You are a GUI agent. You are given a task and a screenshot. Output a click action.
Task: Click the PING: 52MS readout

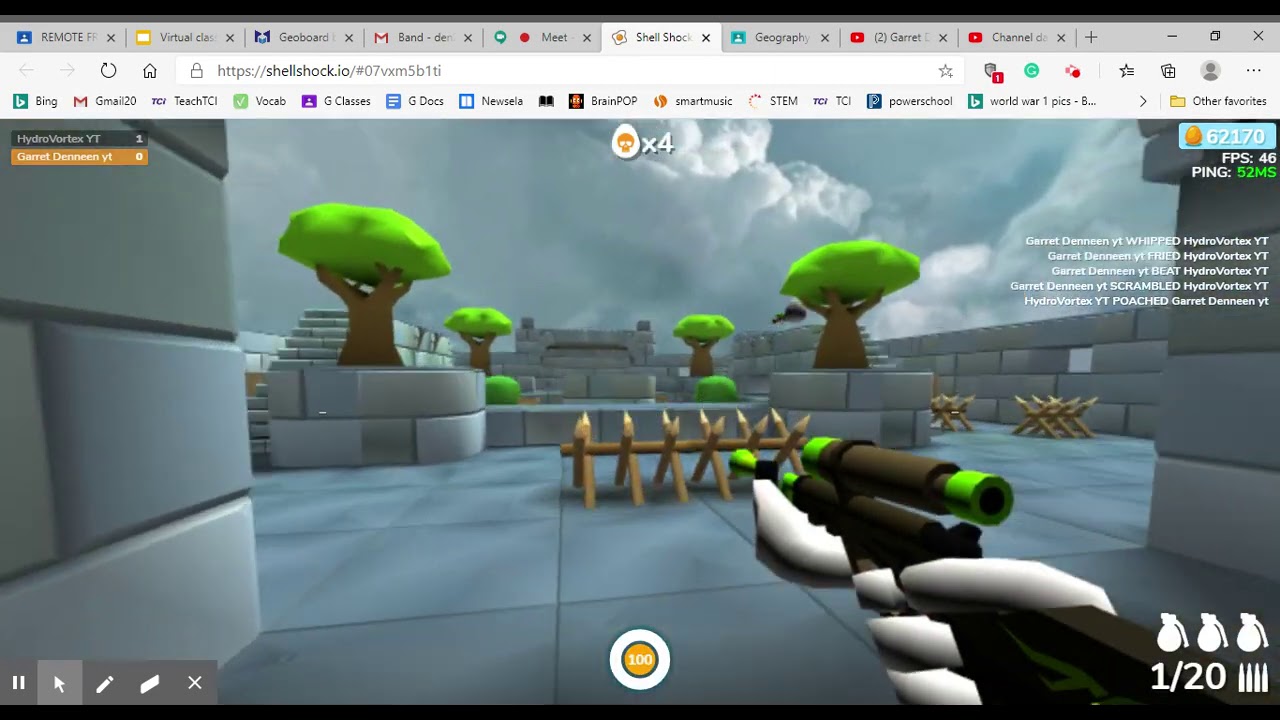1234,172
